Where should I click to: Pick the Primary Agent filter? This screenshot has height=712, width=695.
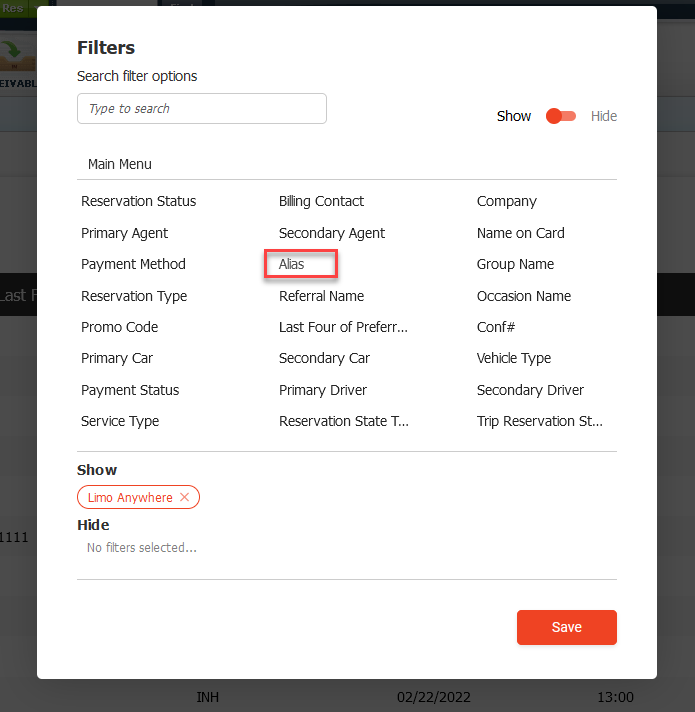(124, 233)
